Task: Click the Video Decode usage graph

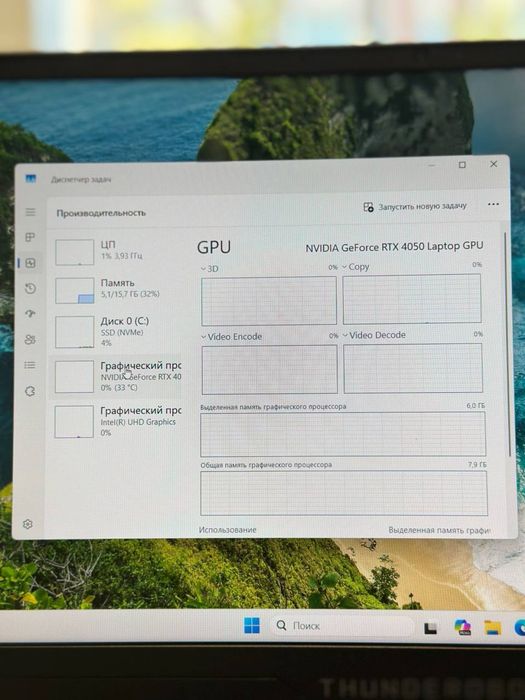Action: pyautogui.click(x=413, y=368)
